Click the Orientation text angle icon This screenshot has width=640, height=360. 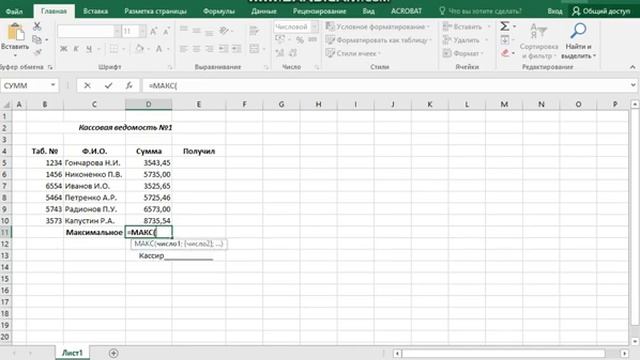point(224,30)
